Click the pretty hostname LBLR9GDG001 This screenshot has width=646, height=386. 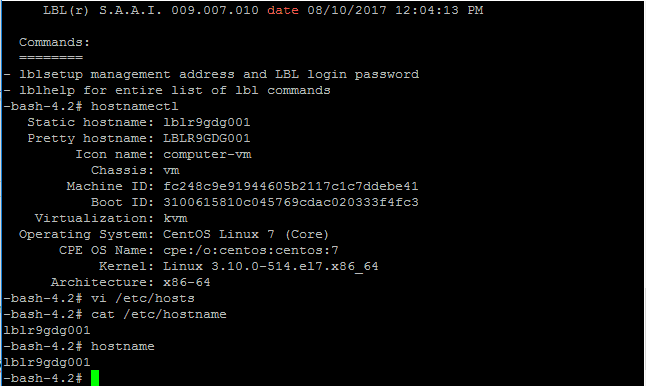pos(206,138)
